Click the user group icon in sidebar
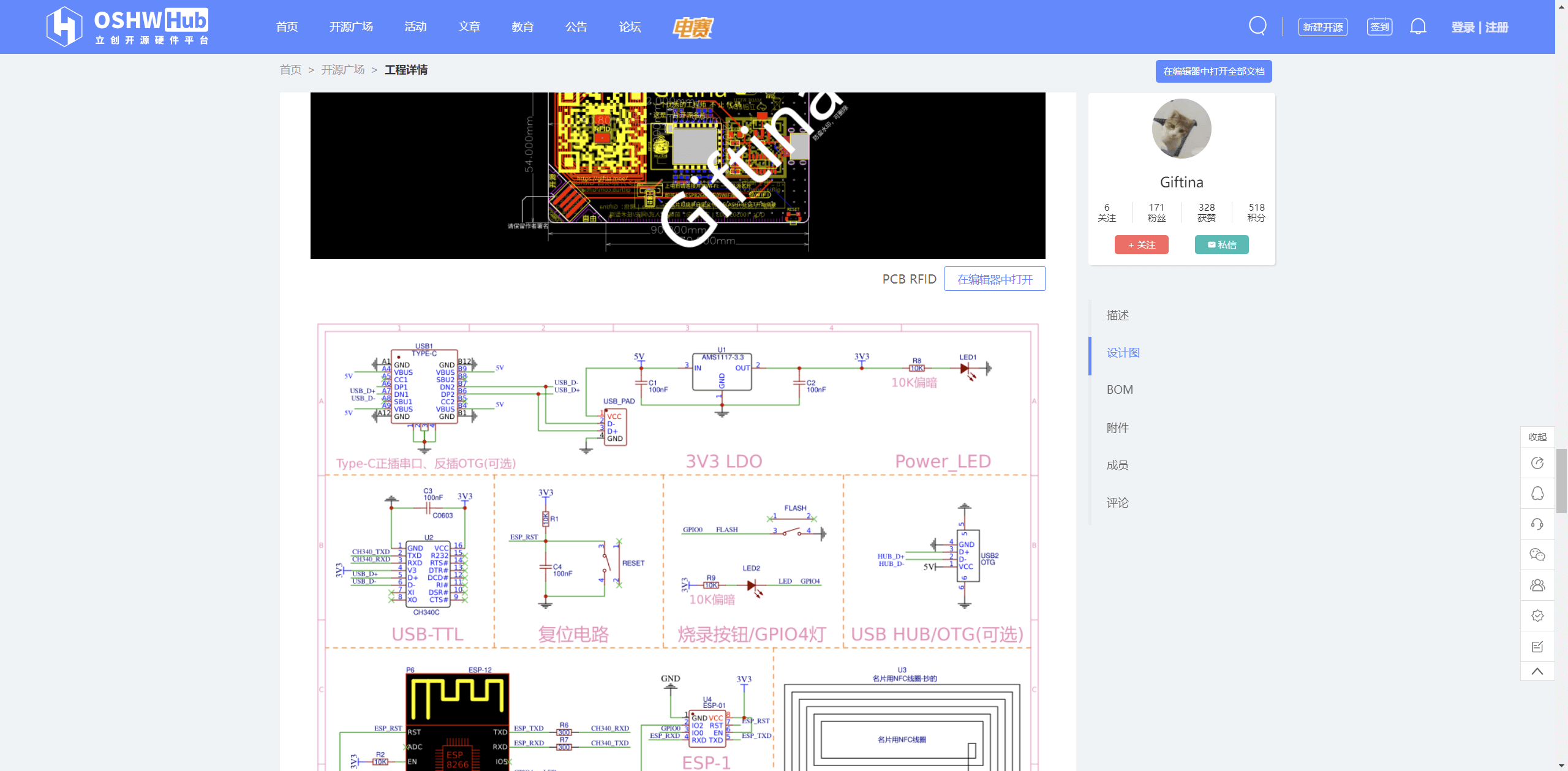 click(x=1537, y=585)
